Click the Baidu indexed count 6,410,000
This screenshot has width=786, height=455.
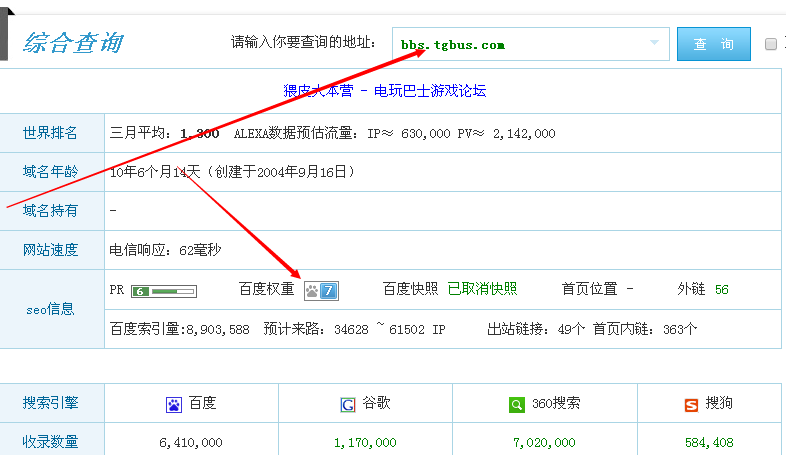coord(190,442)
